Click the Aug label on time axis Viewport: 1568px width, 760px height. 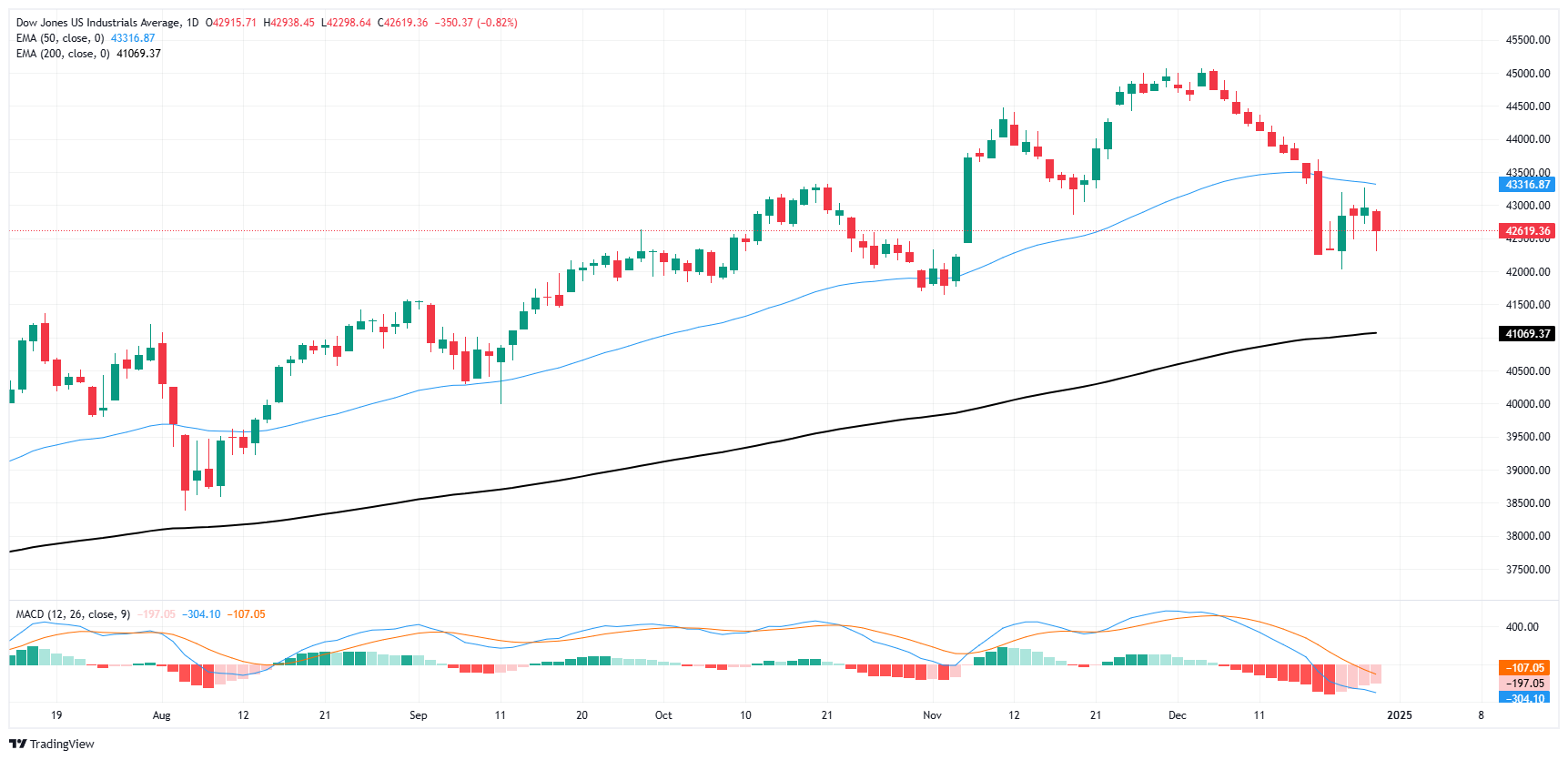161,715
